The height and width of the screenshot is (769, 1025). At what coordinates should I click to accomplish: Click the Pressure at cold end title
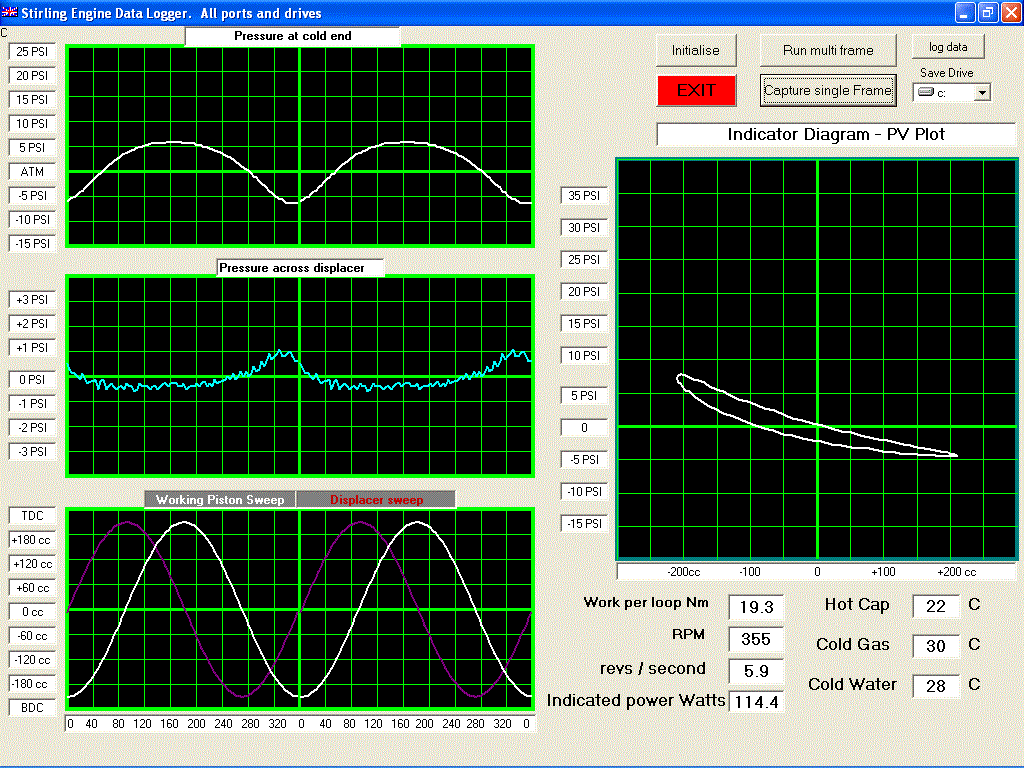292,36
